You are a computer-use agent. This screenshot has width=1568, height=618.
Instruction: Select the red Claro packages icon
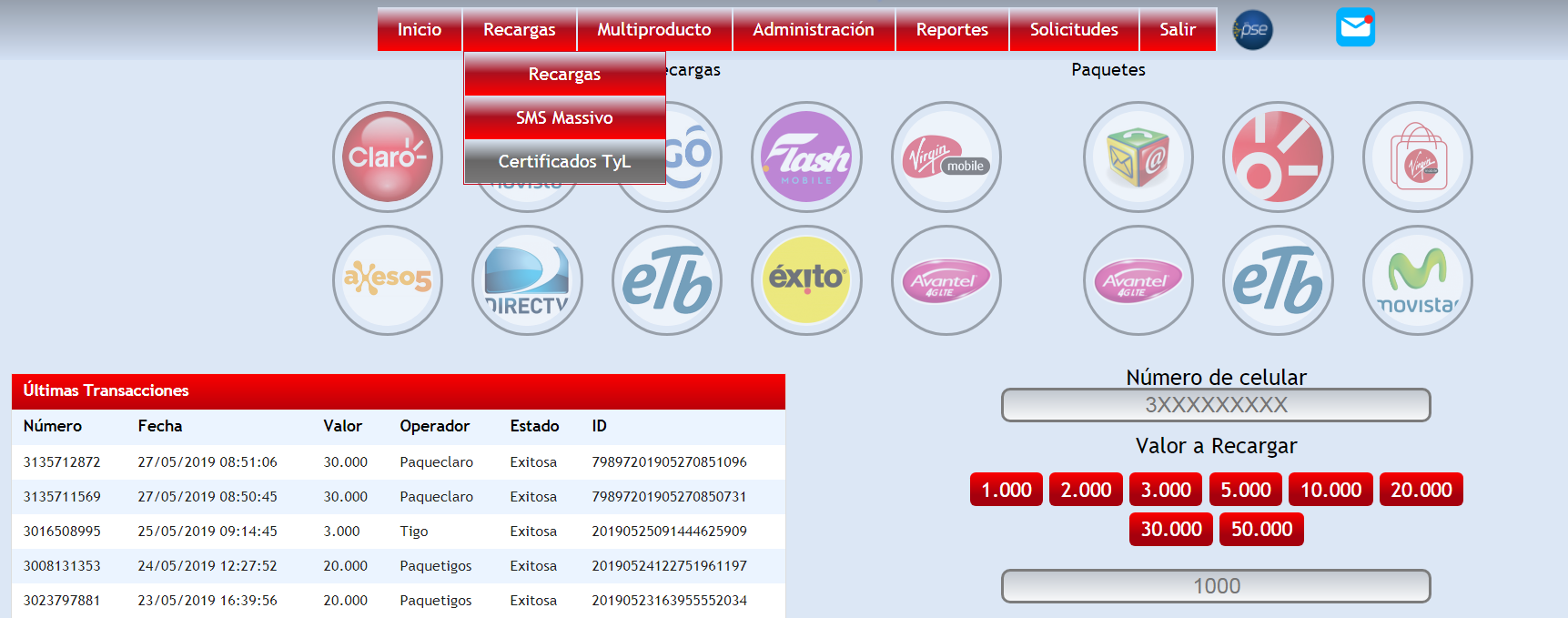(x=1278, y=157)
